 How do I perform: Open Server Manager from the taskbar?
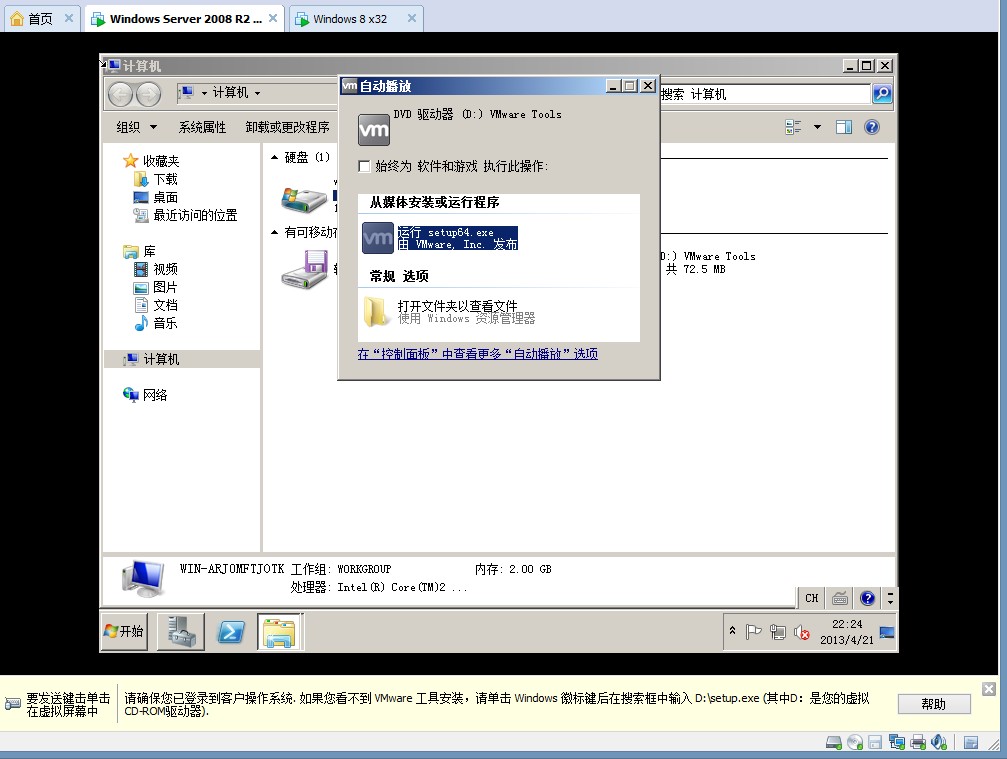click(x=181, y=632)
